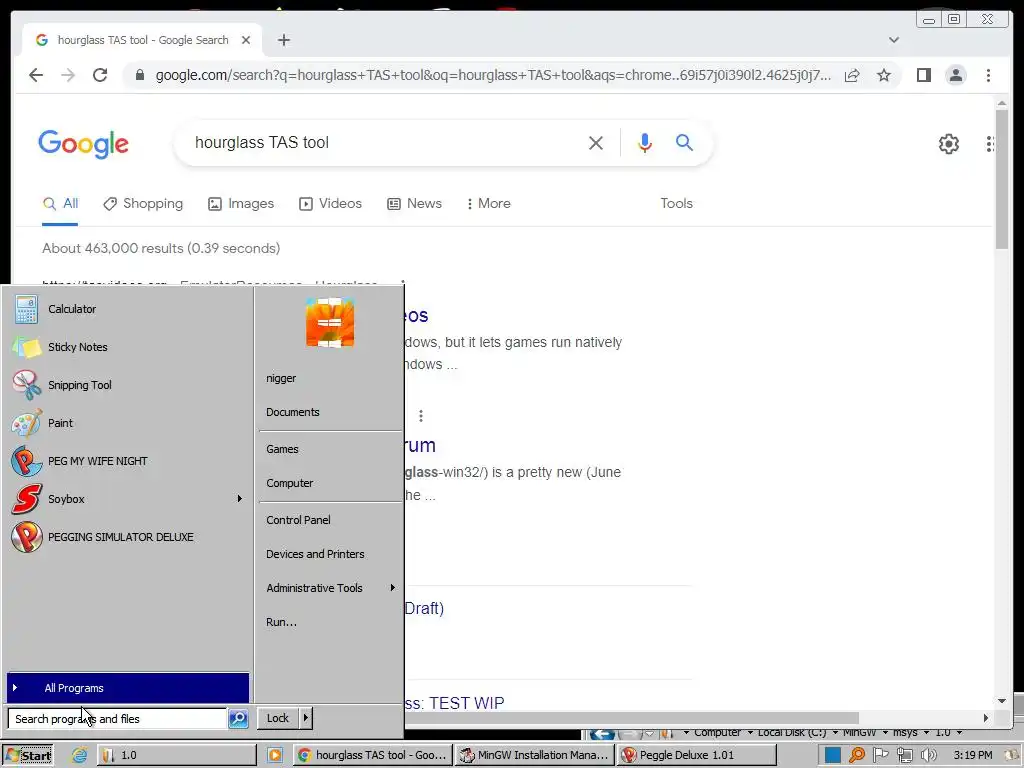Click the 3:19 PM taskbar clock

pyautogui.click(x=972, y=755)
